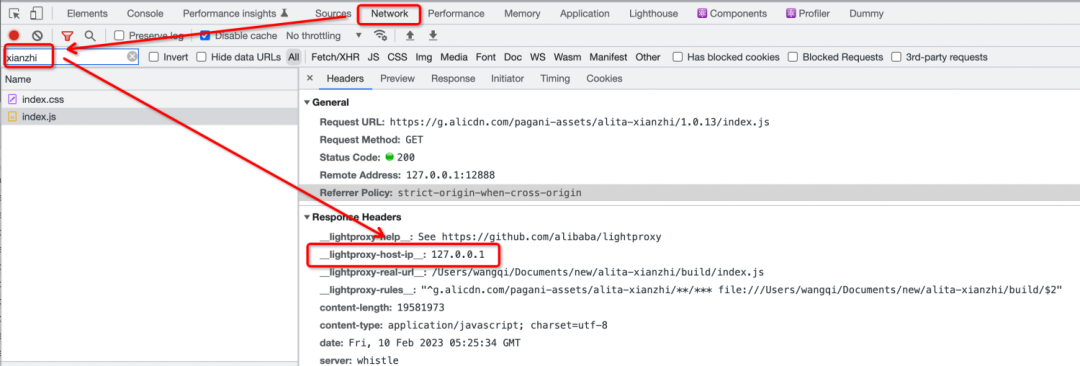Open Performance insights tab

[235, 14]
